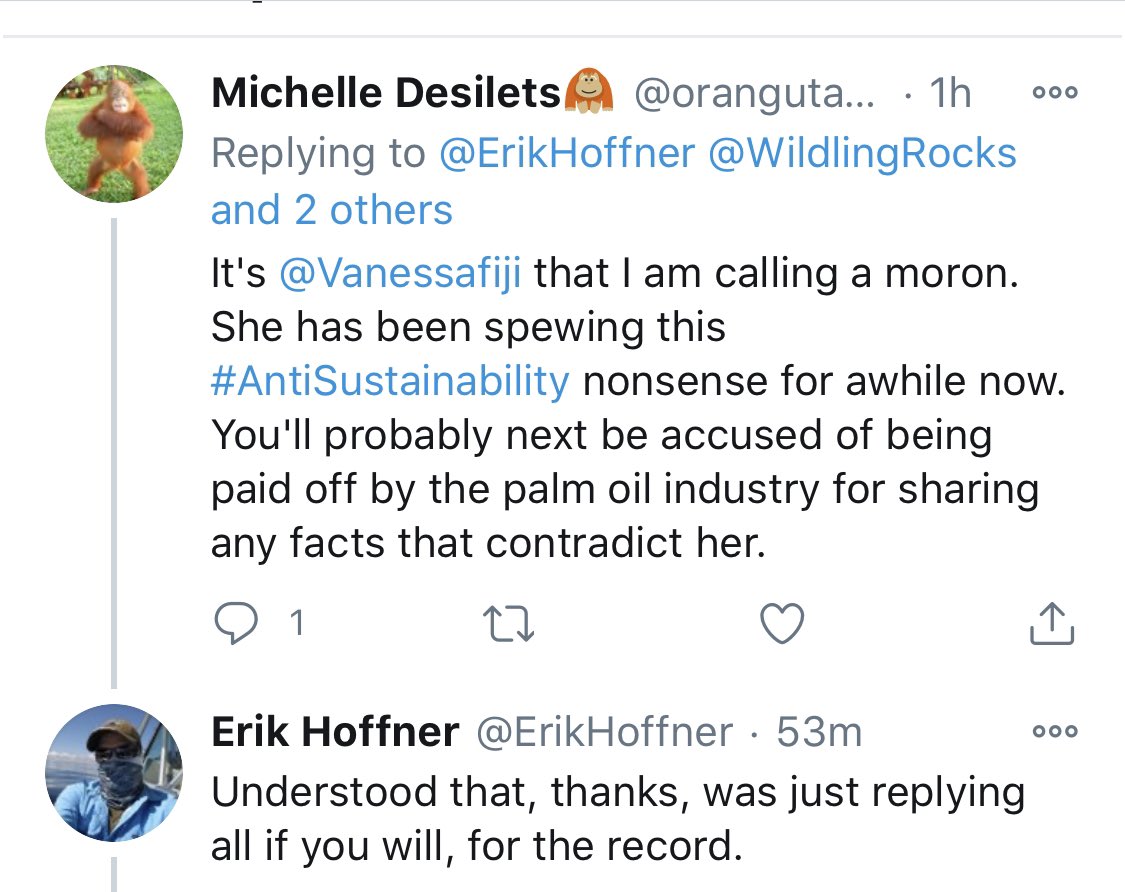Share Michelle Desilets' tweet via the upload icon
1125x892 pixels.
point(1050,622)
